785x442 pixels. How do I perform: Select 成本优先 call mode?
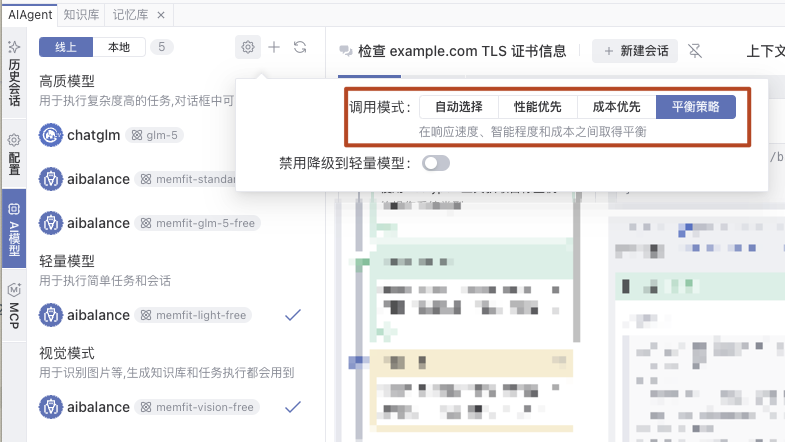[x=616, y=106]
